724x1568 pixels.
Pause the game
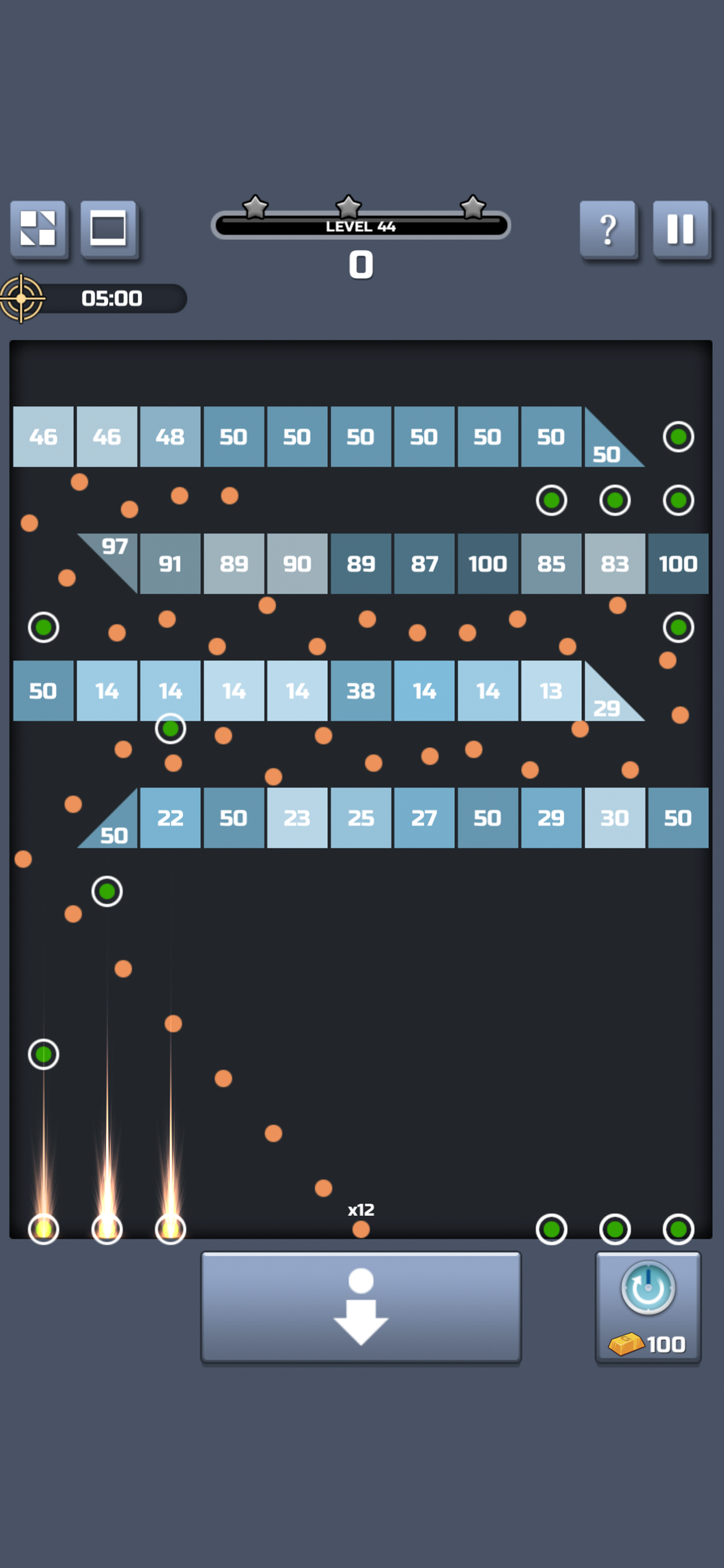(680, 229)
